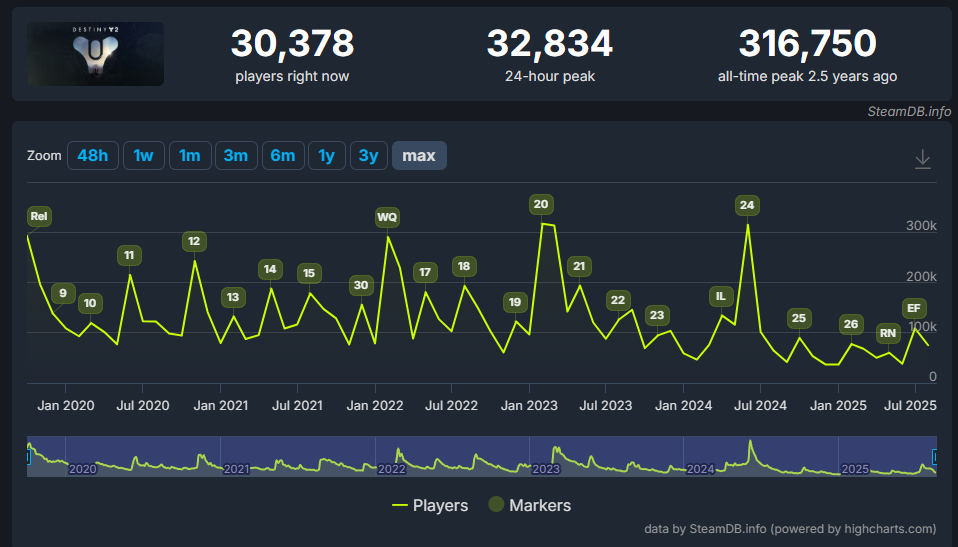Click the Rel release marker
Screen dimensions: 958x547
point(39,216)
